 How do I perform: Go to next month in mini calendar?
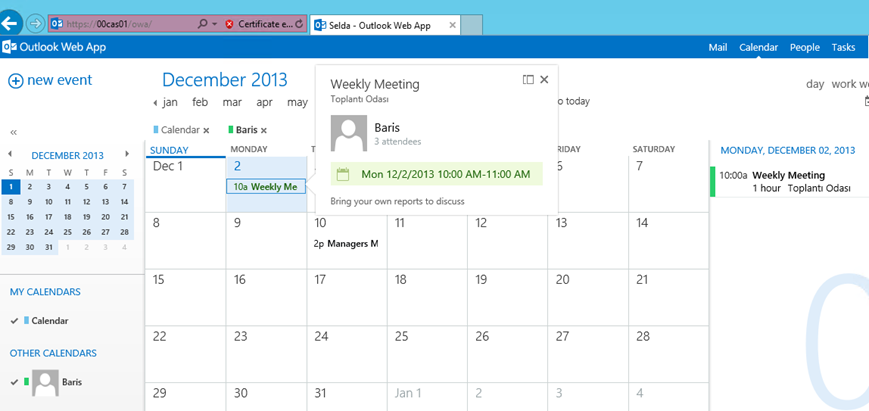(127, 155)
